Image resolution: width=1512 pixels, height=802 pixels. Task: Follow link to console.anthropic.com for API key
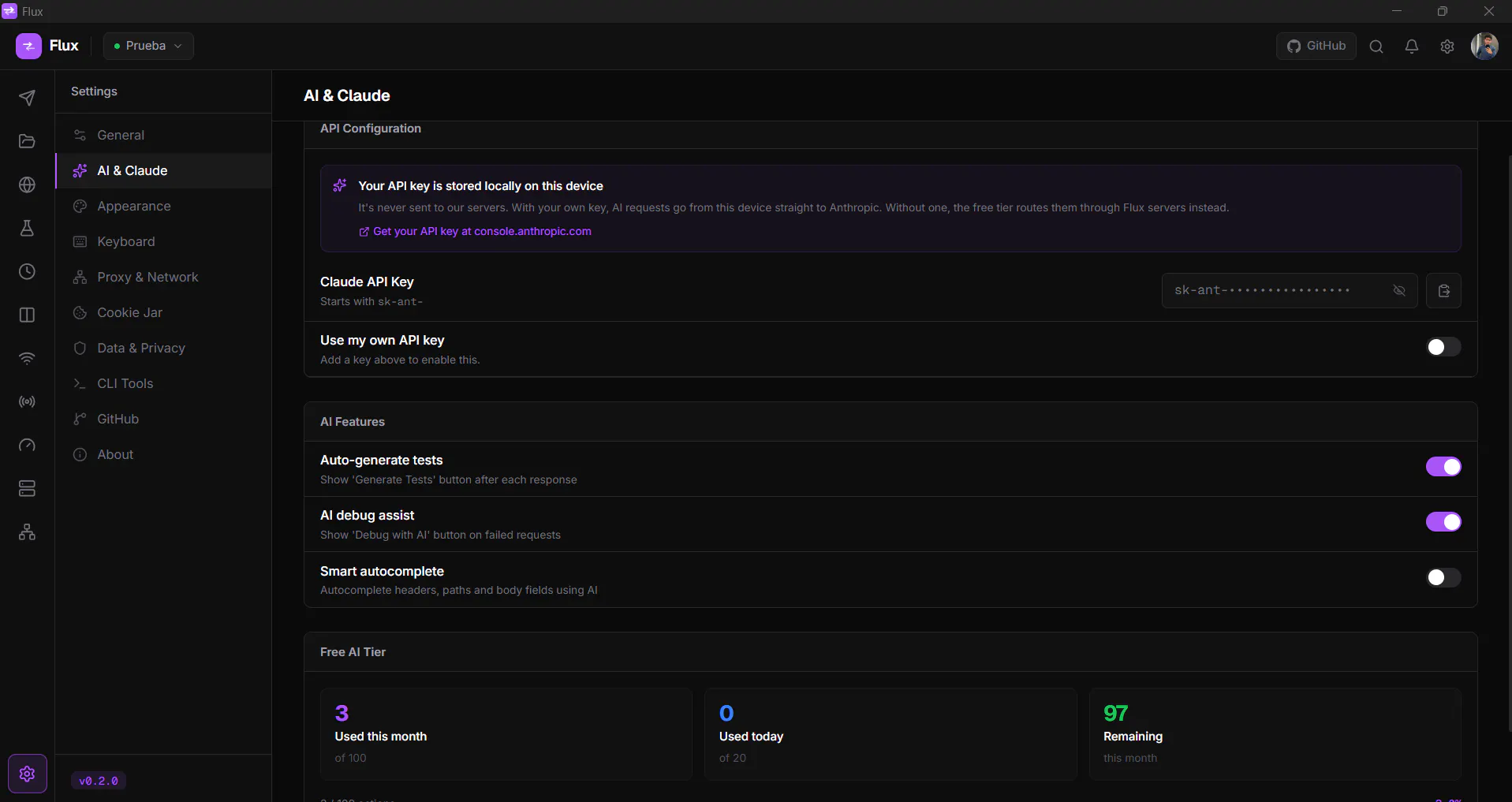[475, 231]
